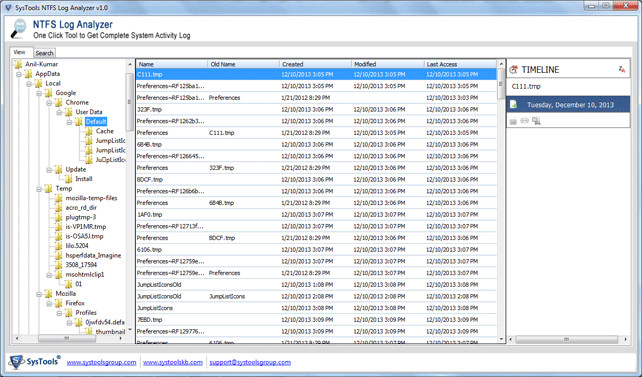Collapse the Google folder in tree
Viewport: 642px width, 377px height.
[x=39, y=93]
